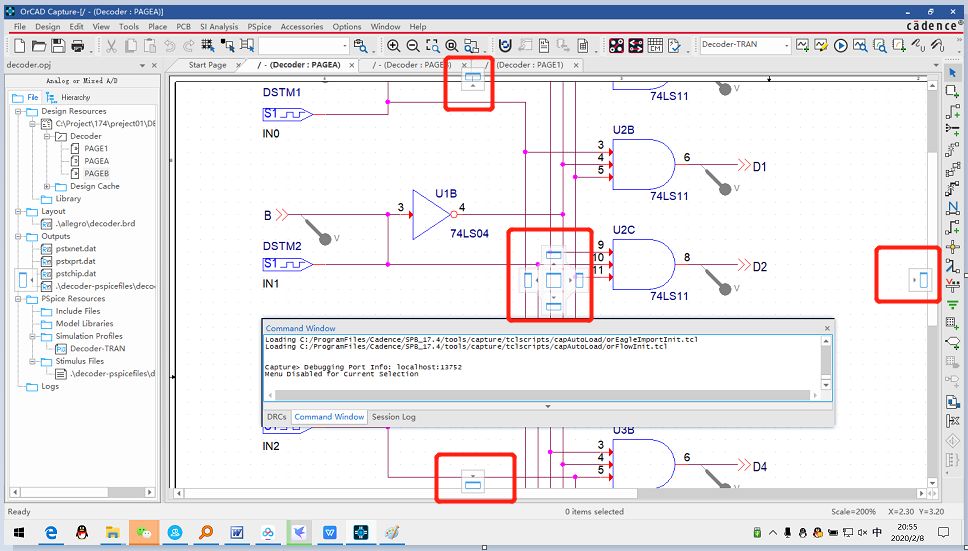Open the Place menu
This screenshot has width=968, height=551.
[157, 27]
